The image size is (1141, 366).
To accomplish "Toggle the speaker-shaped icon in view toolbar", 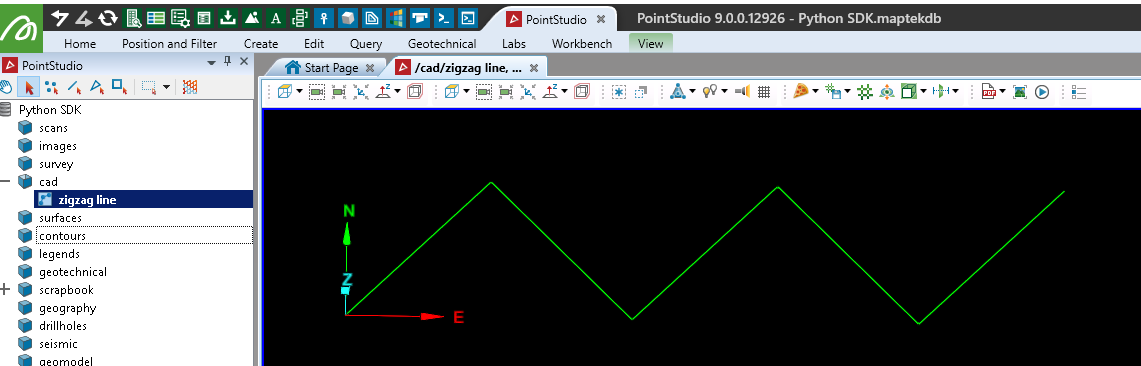I will [742, 92].
